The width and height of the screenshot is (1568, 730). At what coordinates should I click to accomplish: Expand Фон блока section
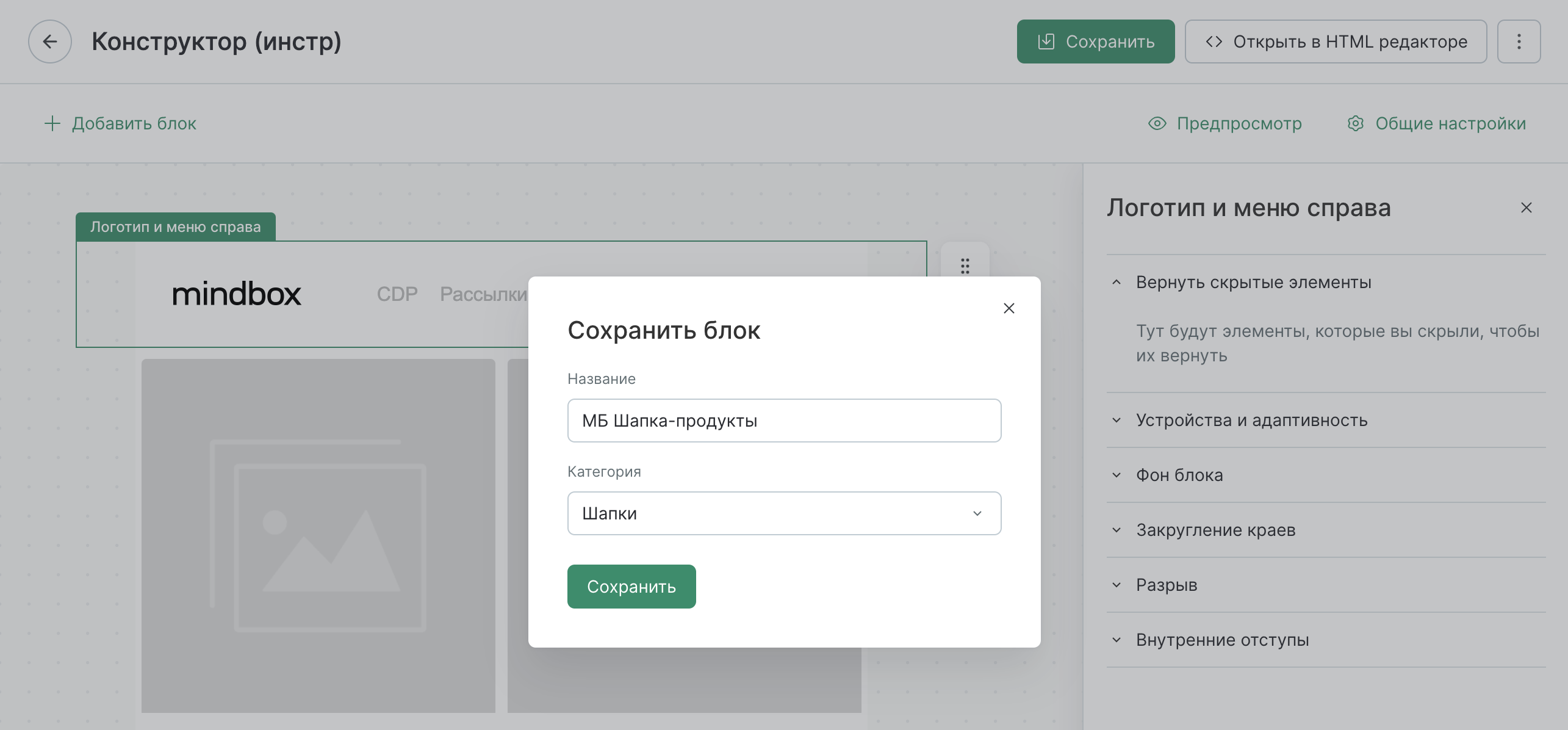1326,475
